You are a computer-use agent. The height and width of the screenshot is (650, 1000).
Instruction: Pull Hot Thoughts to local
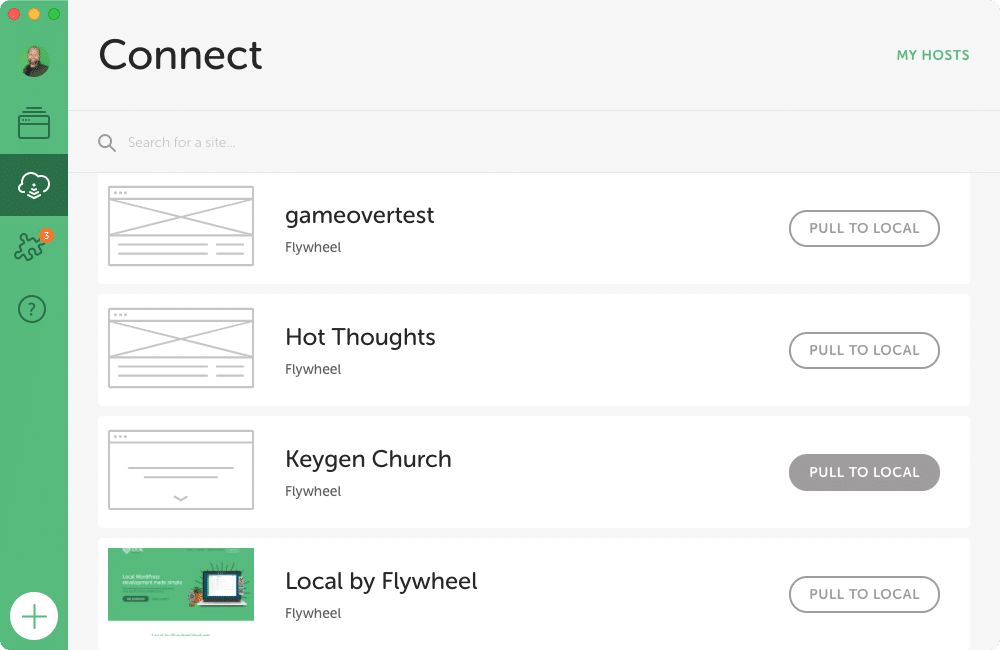(x=864, y=350)
